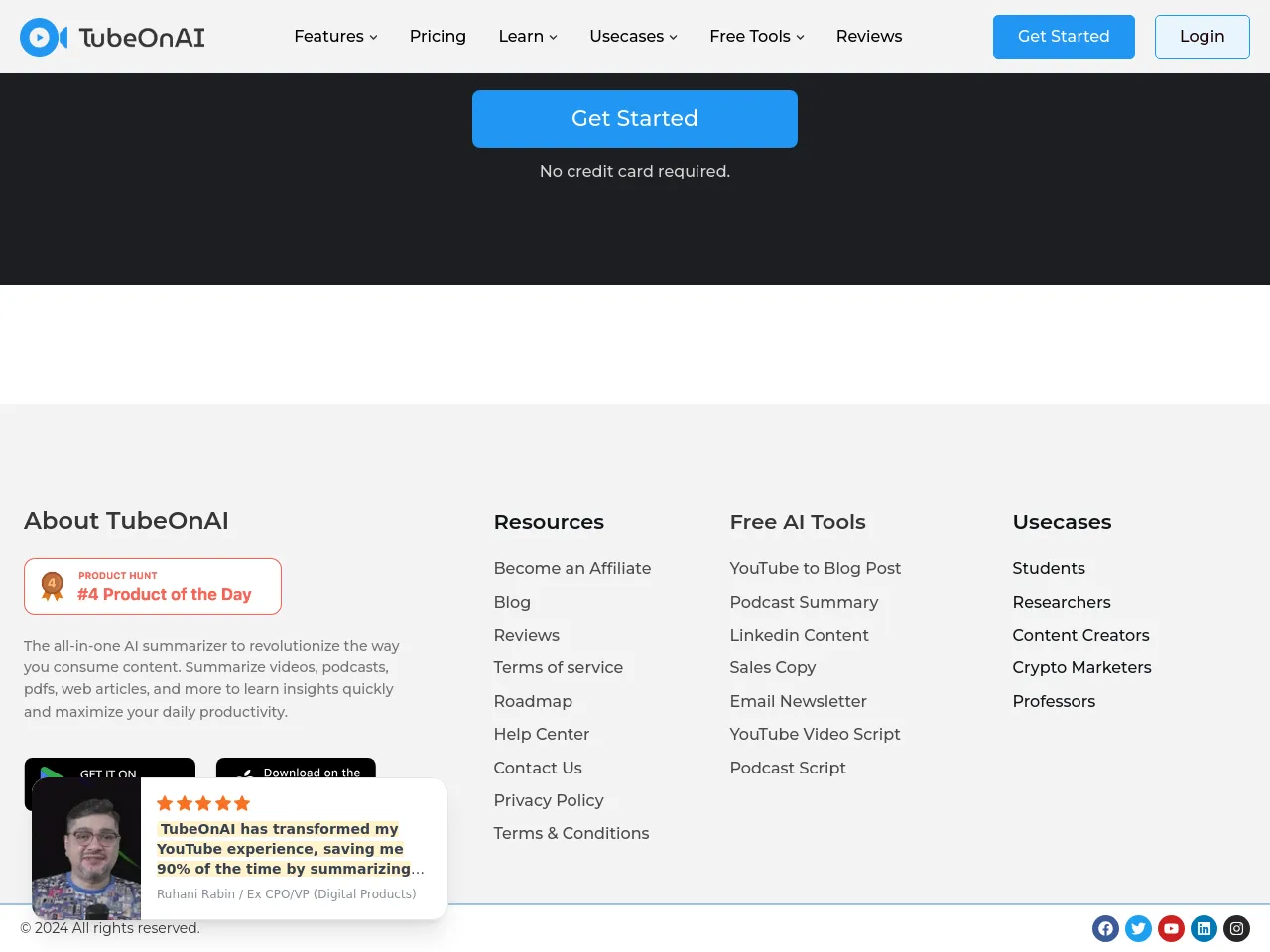Viewport: 1270px width, 952px height.
Task: Open the Facebook social icon
Action: point(1105,928)
